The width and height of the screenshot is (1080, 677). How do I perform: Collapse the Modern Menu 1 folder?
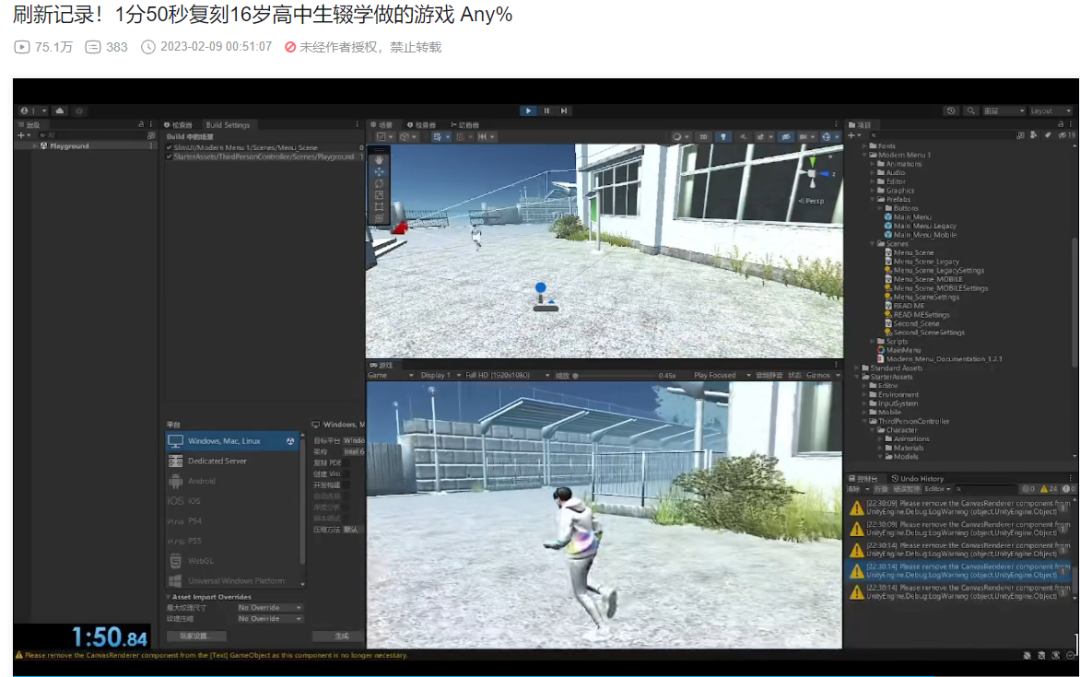pos(864,155)
